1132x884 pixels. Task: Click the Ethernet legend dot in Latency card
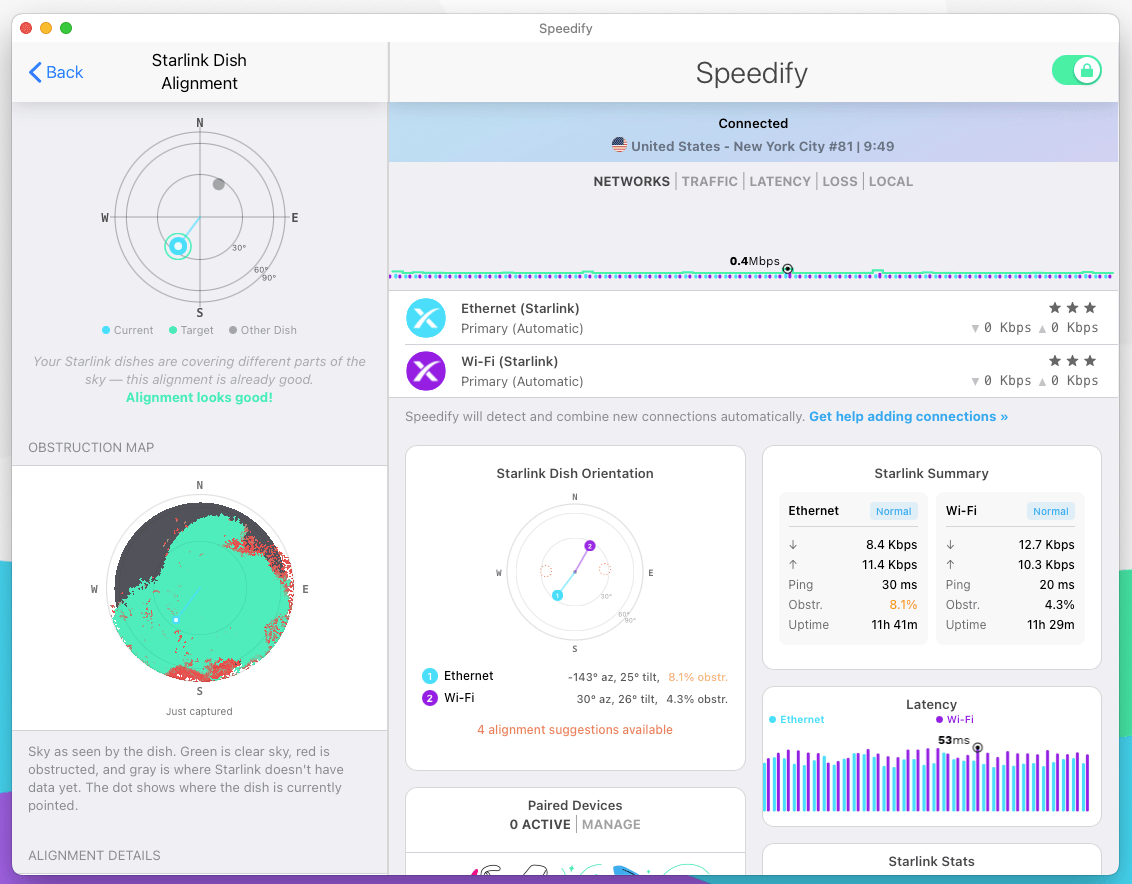tap(772, 719)
